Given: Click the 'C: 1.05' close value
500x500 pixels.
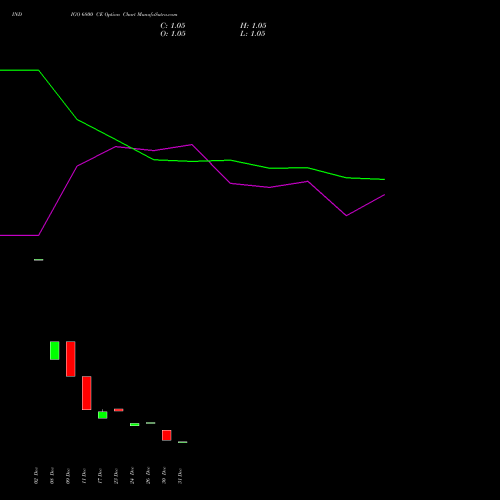Looking at the screenshot, I should click(x=173, y=26).
